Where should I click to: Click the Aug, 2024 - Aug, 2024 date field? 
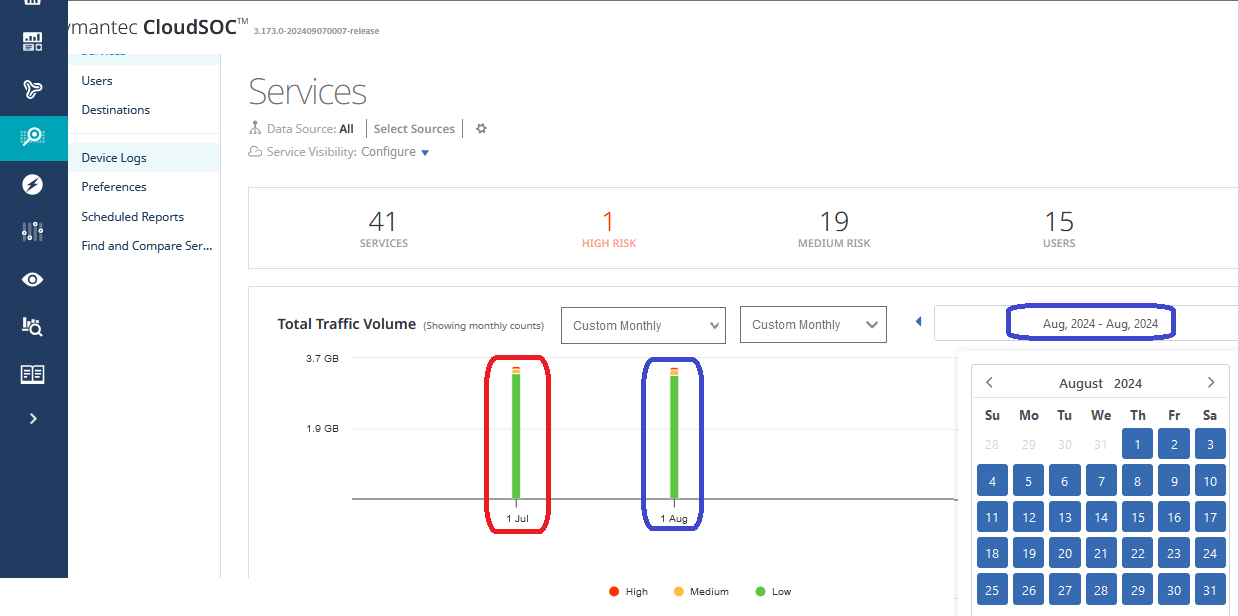click(x=1100, y=324)
